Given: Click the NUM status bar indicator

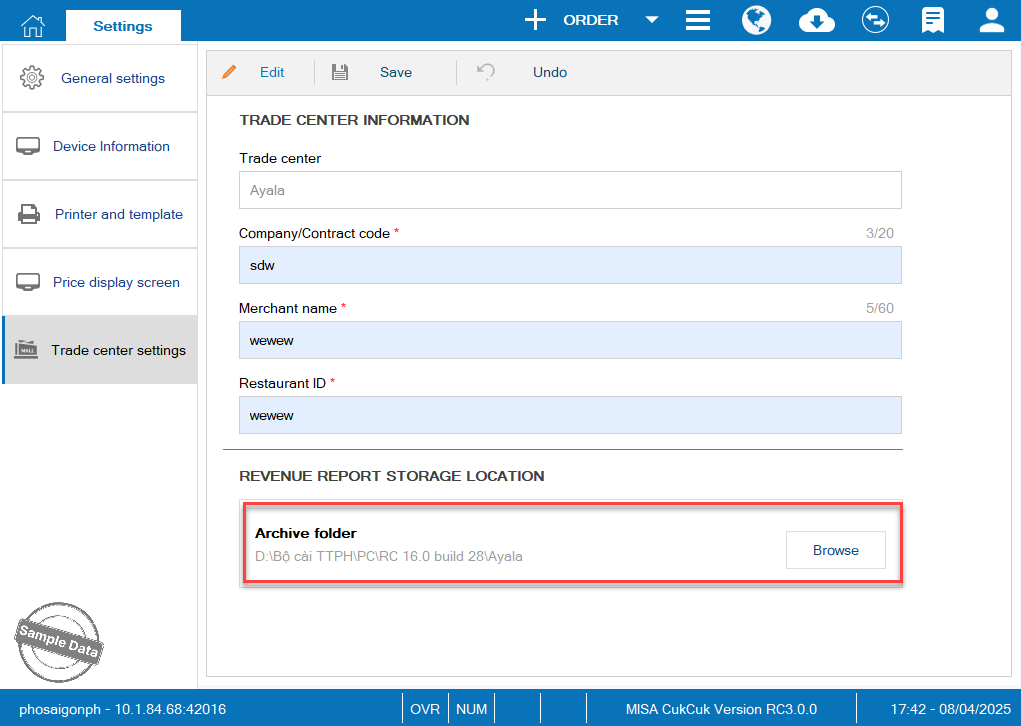Looking at the screenshot, I should [x=471, y=709].
